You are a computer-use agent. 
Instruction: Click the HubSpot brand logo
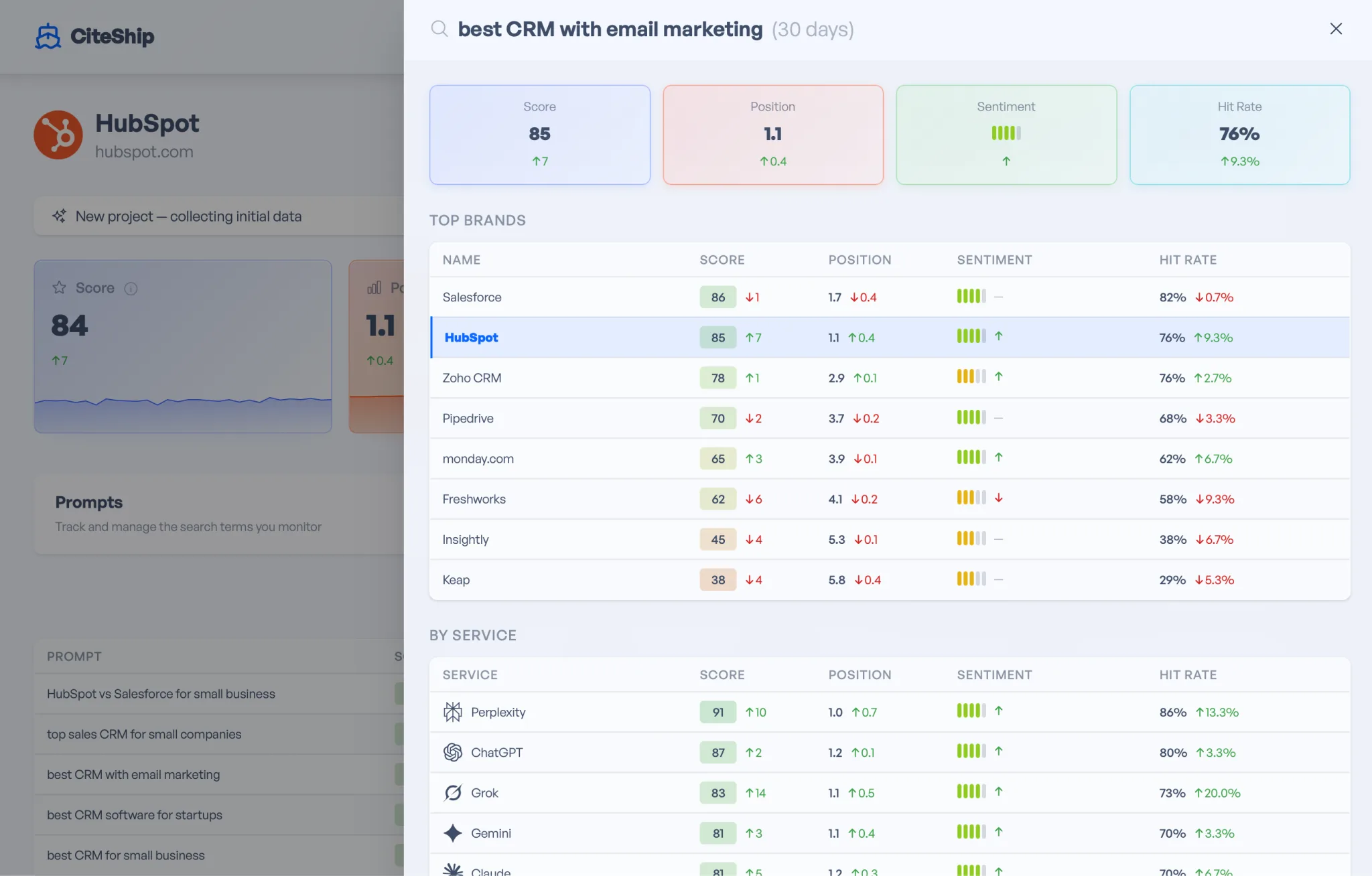tap(58, 135)
